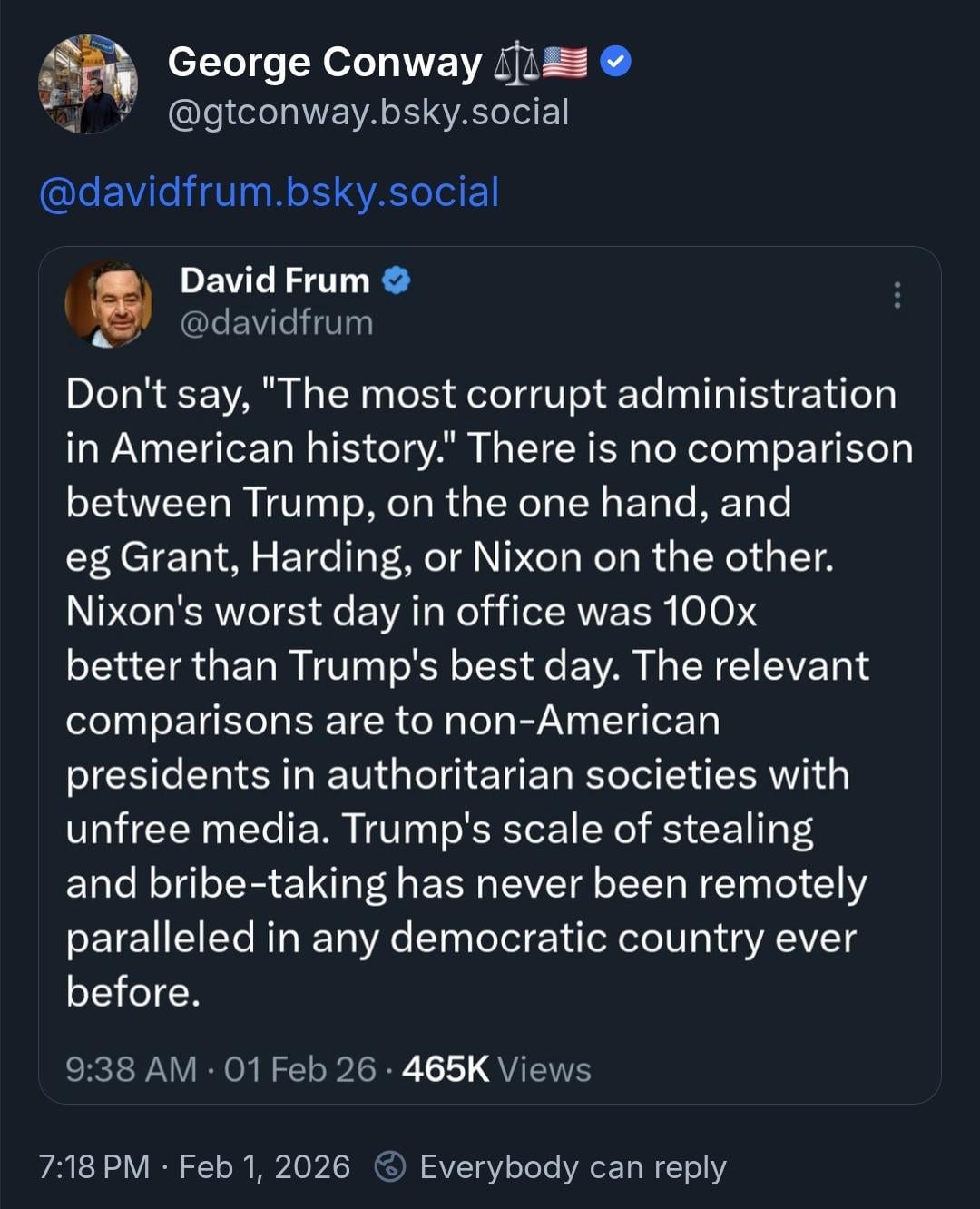Click the 7:18 PM Feb 1, 2026 timestamp

[194, 1166]
